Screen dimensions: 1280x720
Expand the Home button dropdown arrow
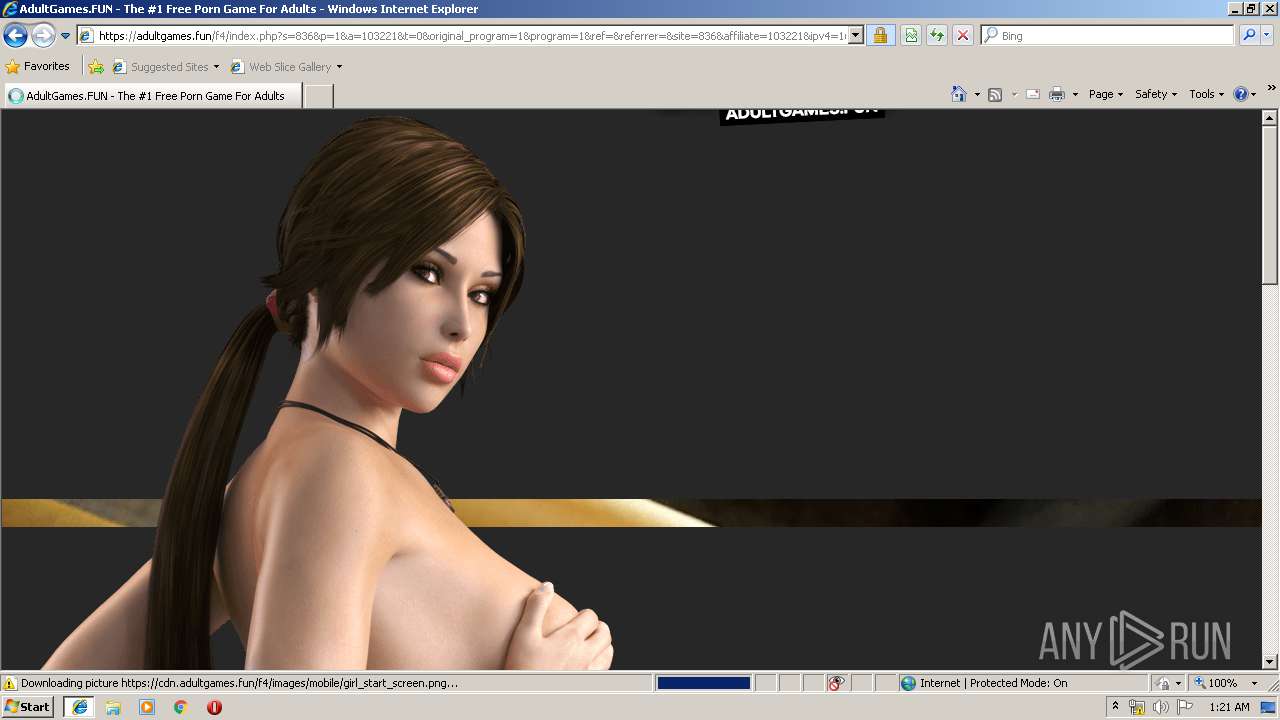pyautogui.click(x=977, y=94)
